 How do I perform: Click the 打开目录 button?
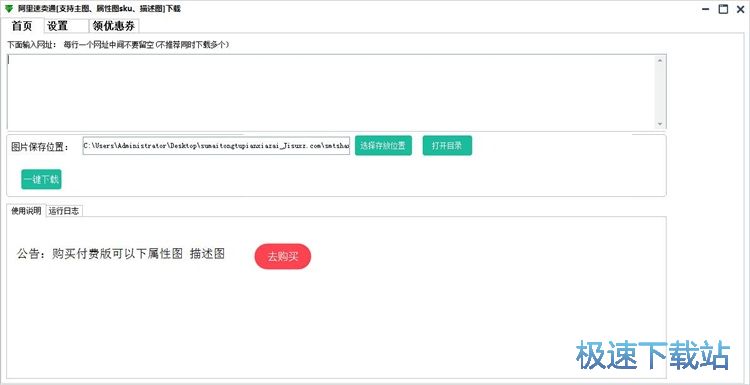tap(447, 146)
